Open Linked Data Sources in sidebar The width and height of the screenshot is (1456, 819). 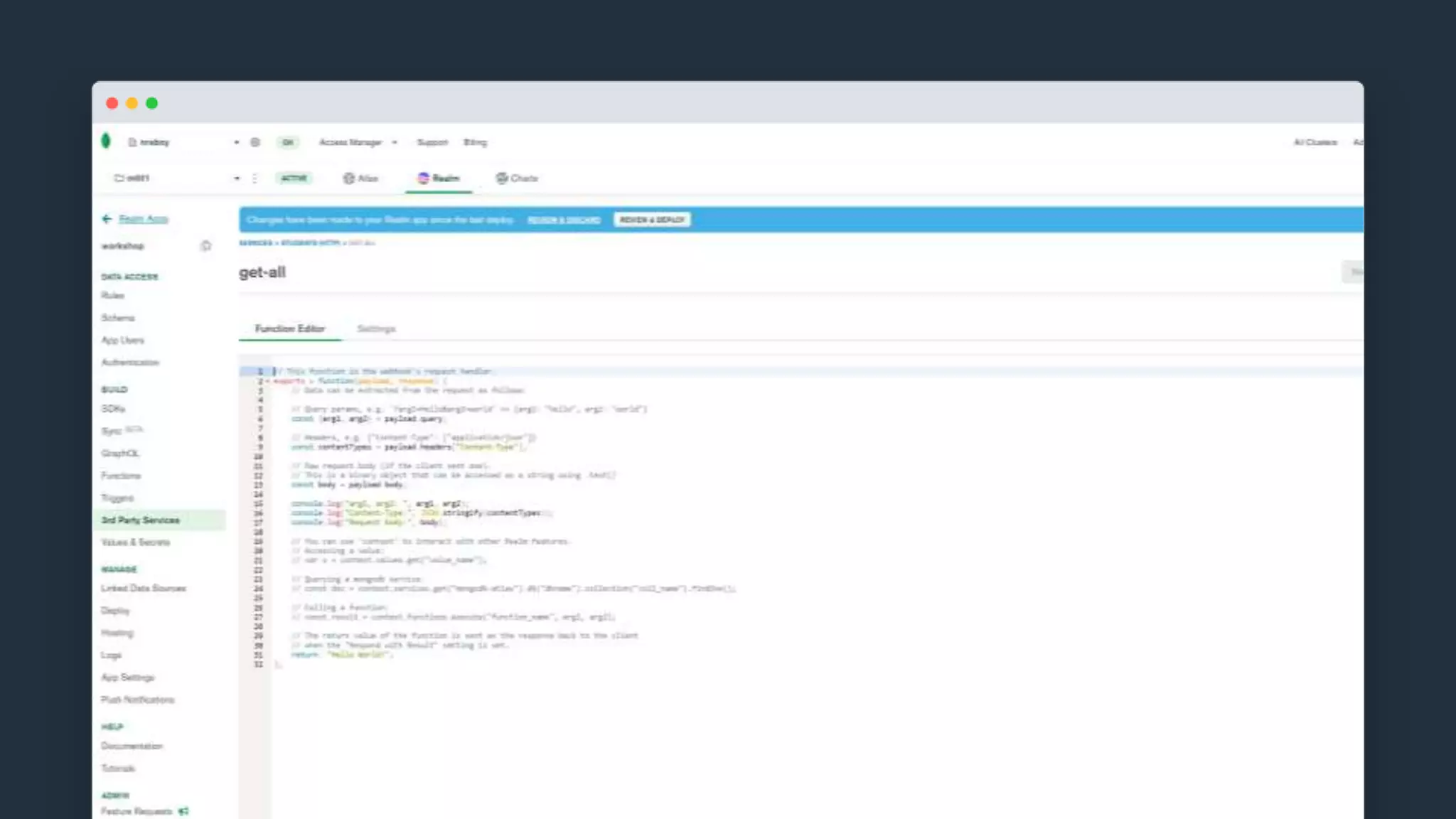point(144,589)
